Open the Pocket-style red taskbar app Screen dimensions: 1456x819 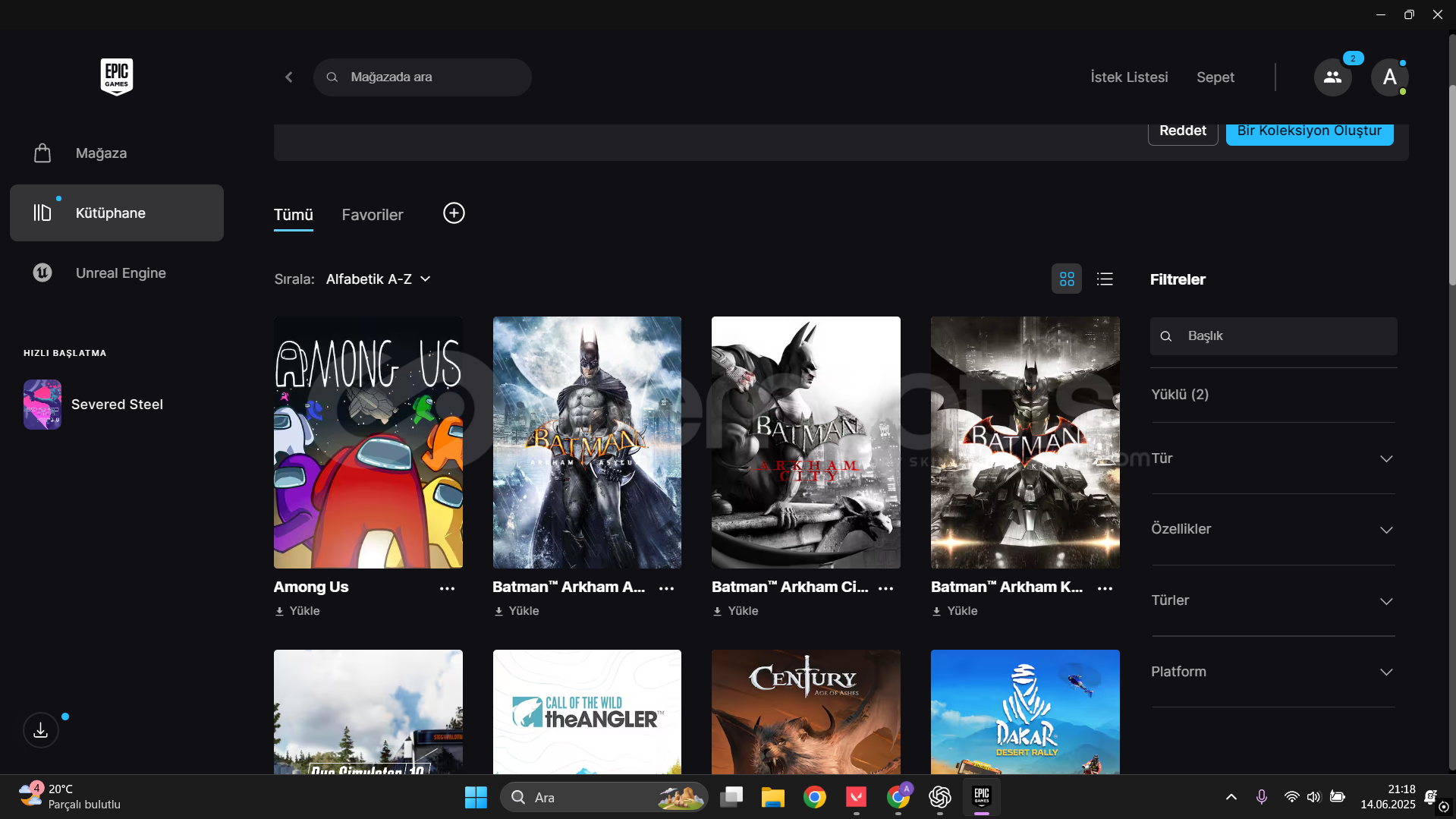[857, 797]
